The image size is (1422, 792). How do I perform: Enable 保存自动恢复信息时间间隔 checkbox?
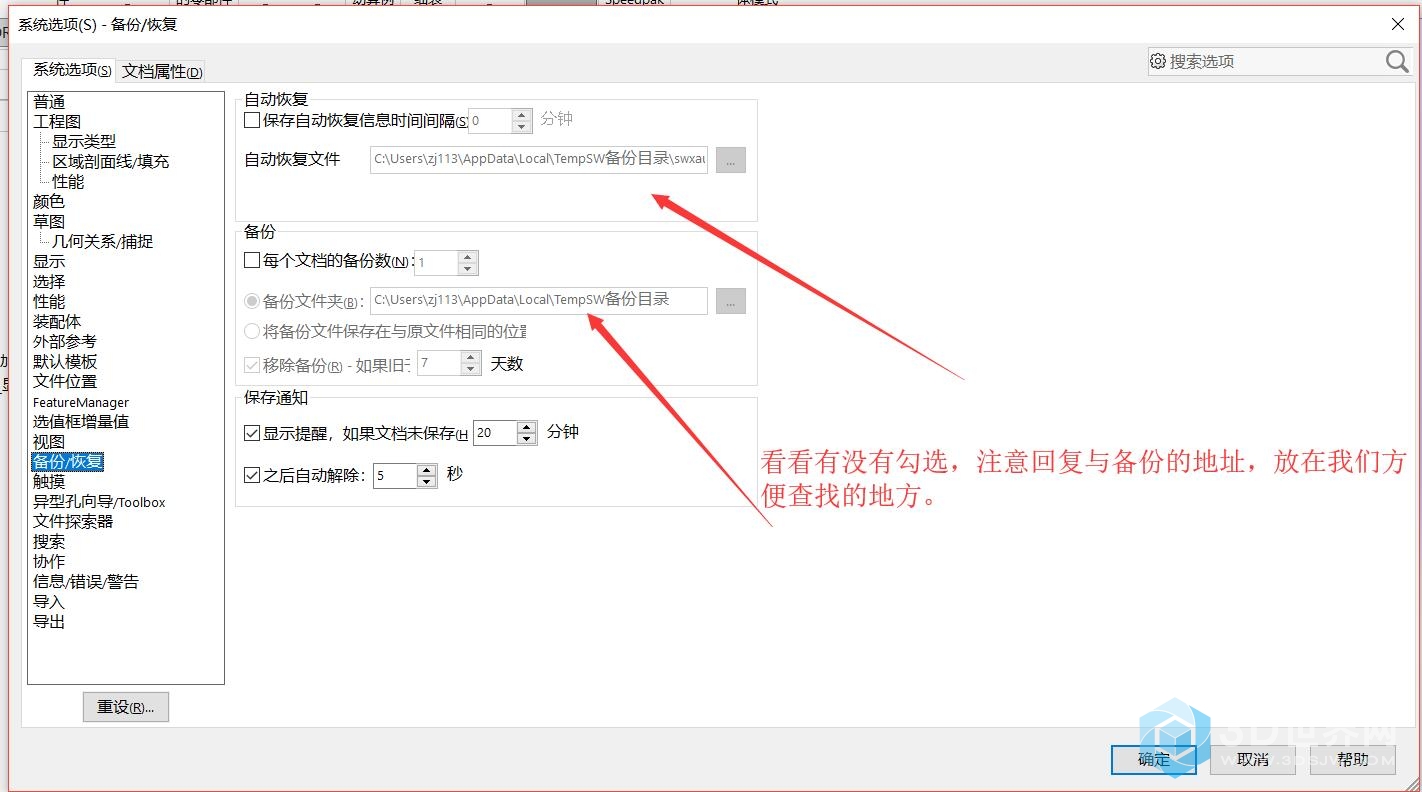click(252, 120)
